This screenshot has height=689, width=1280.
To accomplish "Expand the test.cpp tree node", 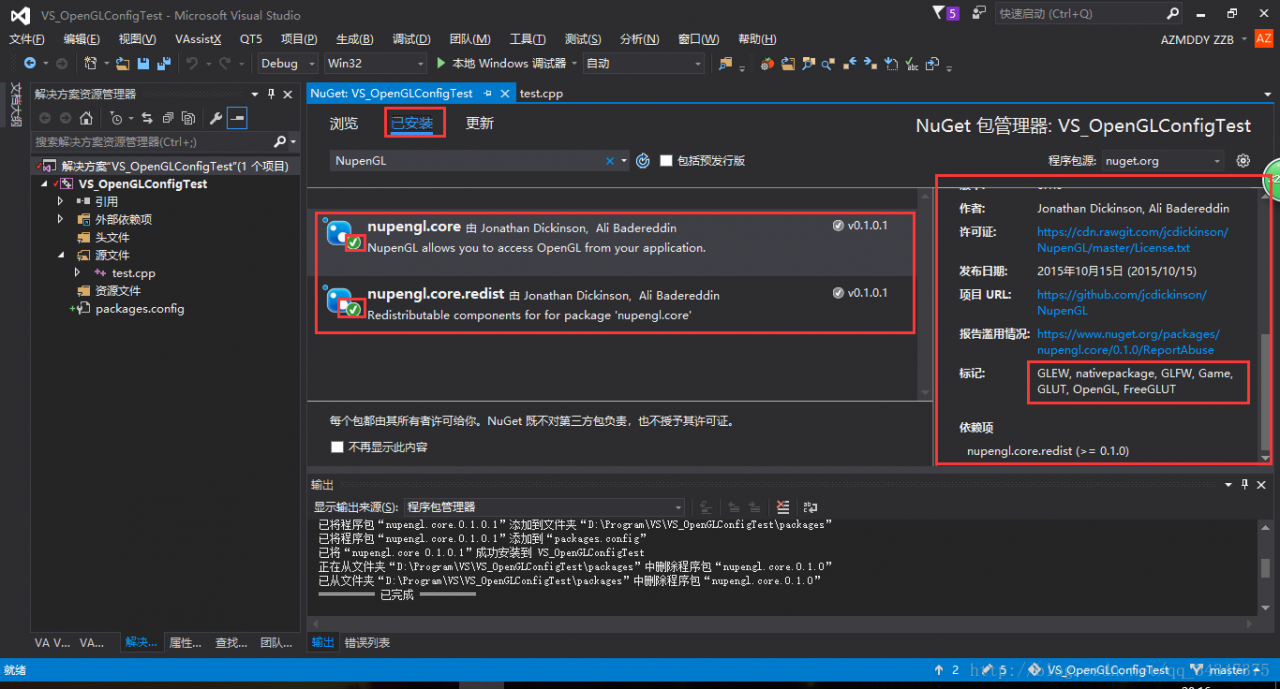I will pyautogui.click(x=78, y=273).
